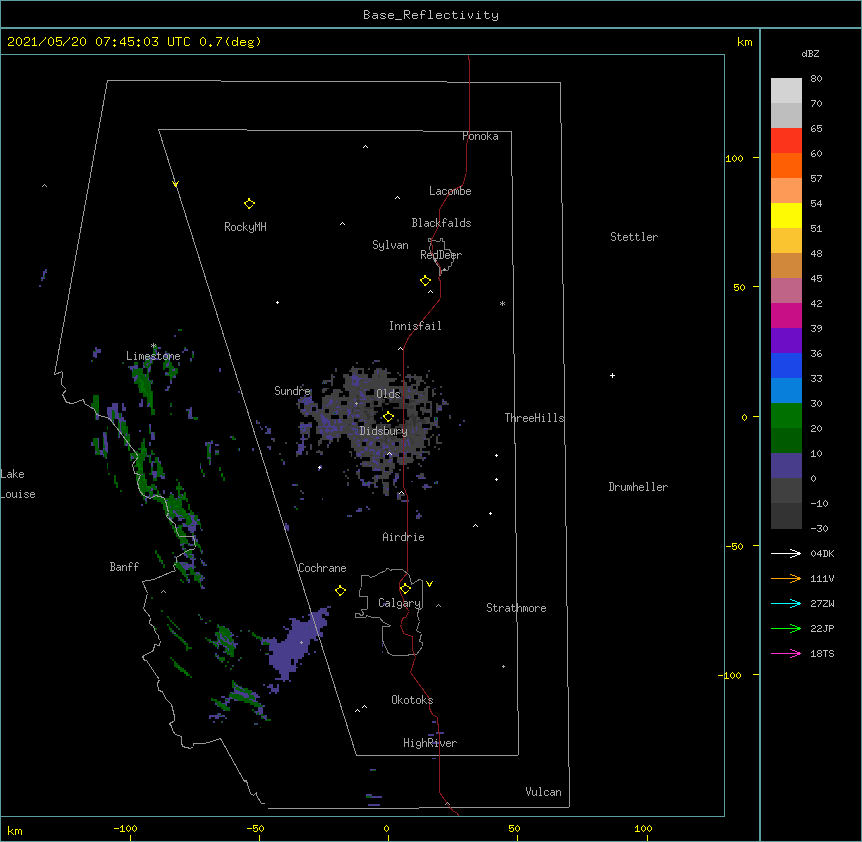862x842 pixels.
Task: Click the Strathmore label on map
Action: 516,608
